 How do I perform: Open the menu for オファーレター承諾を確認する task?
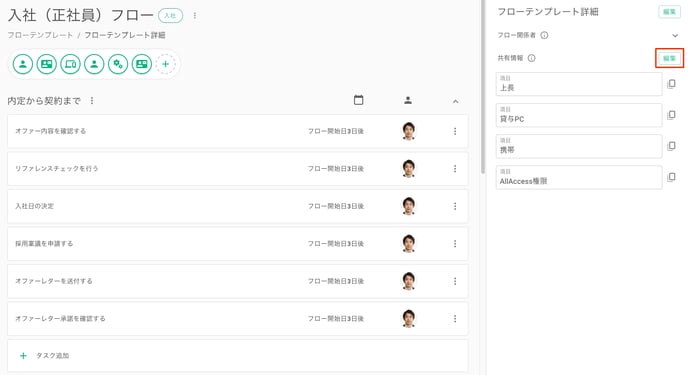point(455,319)
